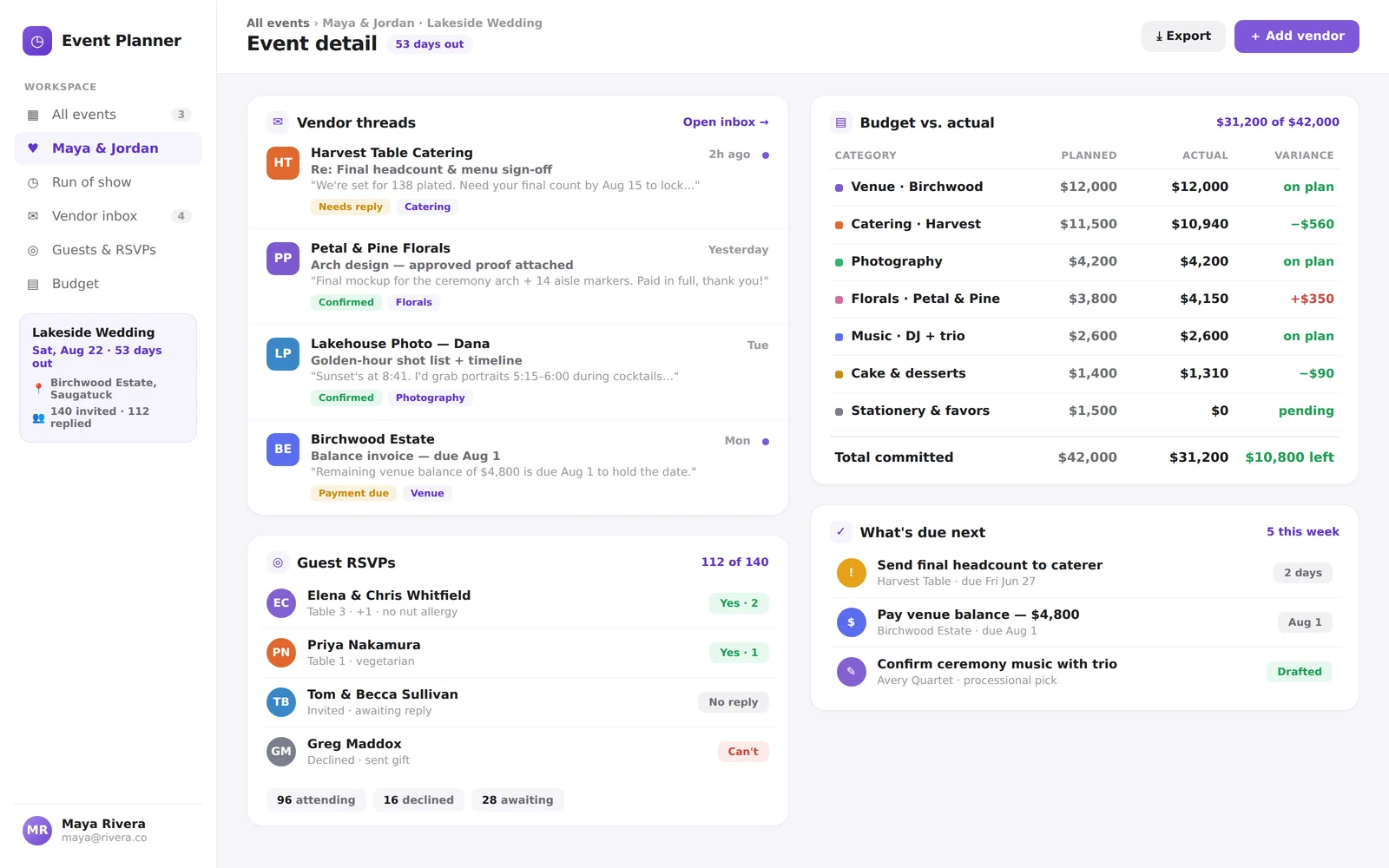Click the Needs reply tag
Image resolution: width=1389 pixels, height=868 pixels.
(351, 207)
